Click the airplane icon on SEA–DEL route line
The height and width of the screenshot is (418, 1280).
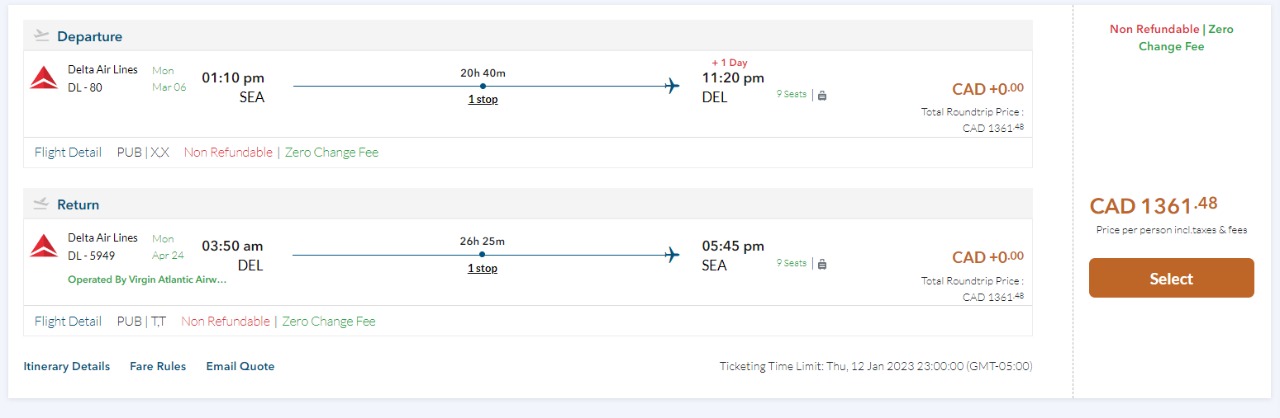[x=672, y=86]
